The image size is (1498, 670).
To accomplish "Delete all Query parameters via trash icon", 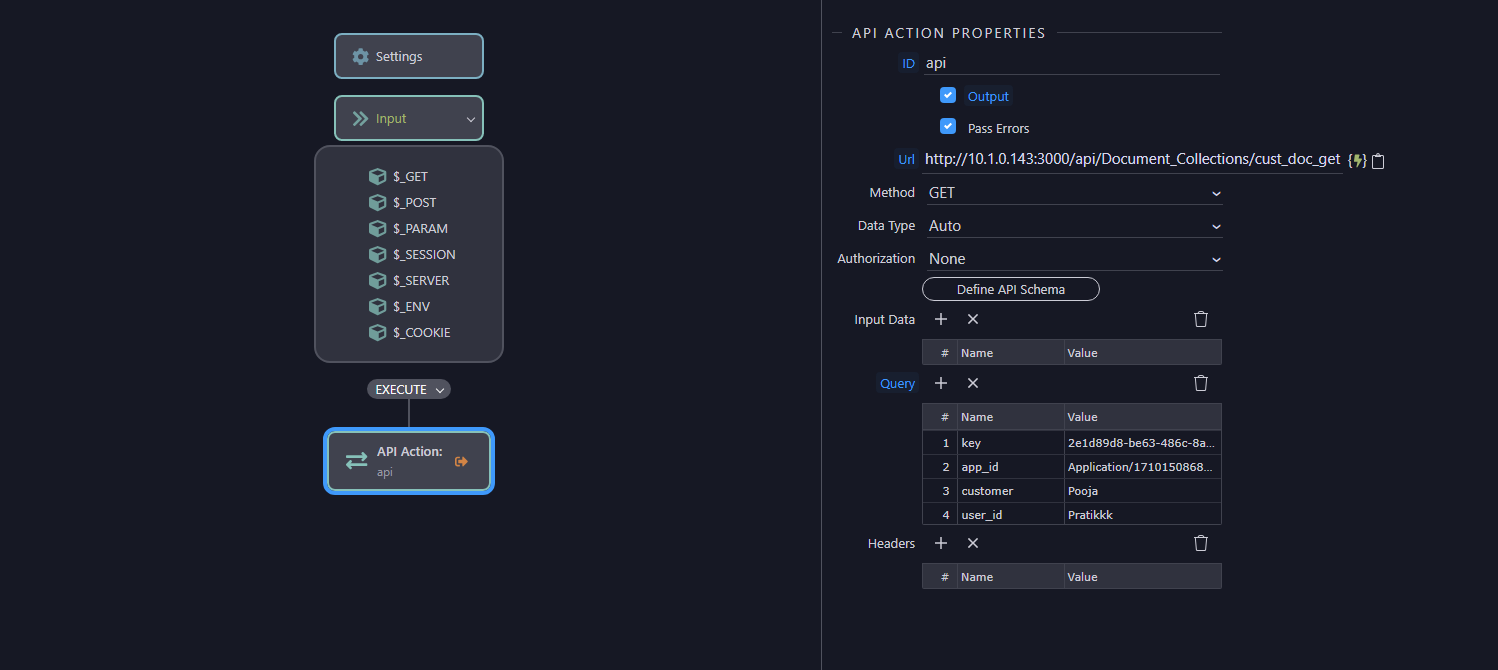I will 1200,383.
